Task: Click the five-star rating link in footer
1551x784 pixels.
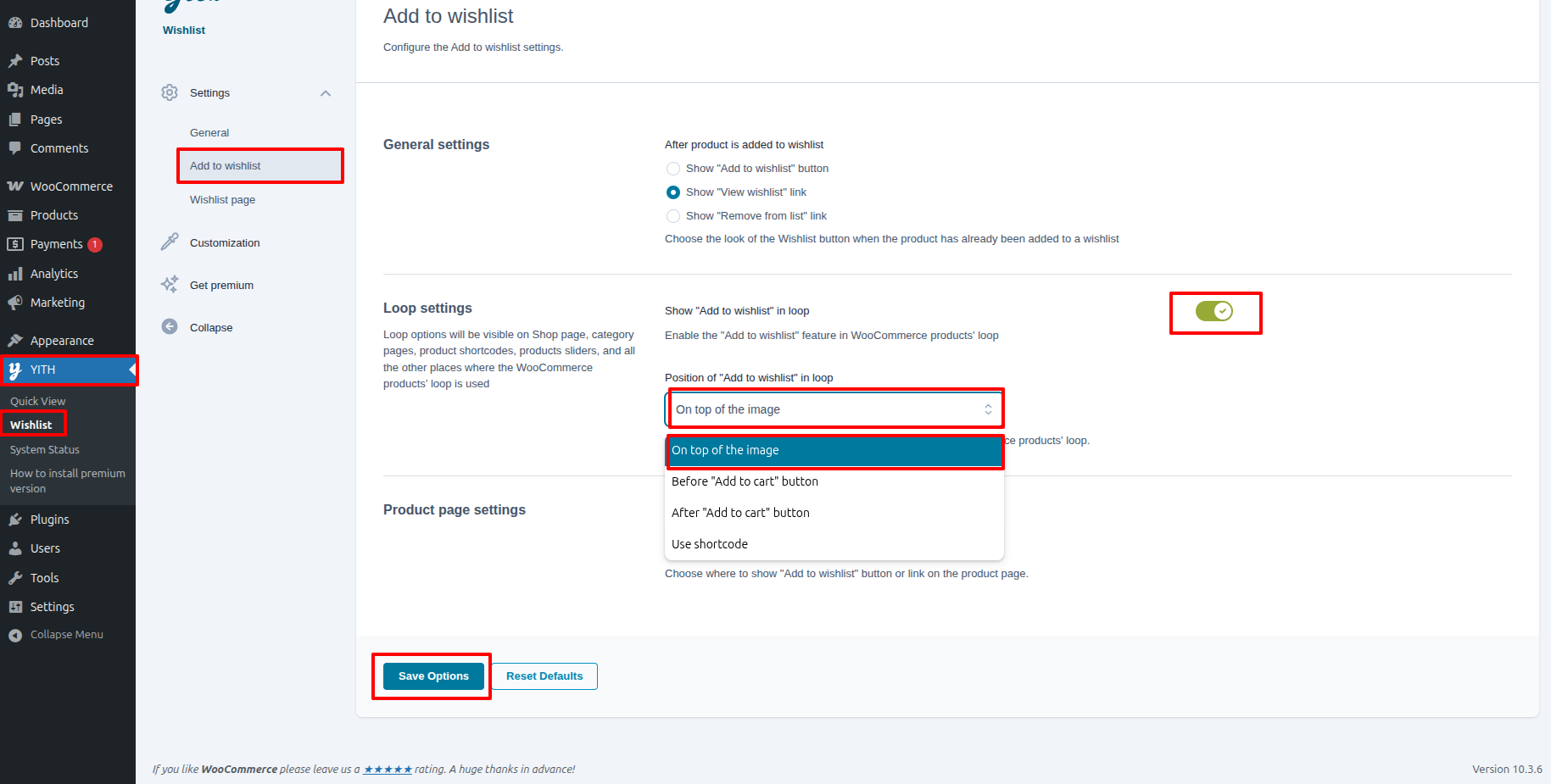Action: pyautogui.click(x=388, y=770)
